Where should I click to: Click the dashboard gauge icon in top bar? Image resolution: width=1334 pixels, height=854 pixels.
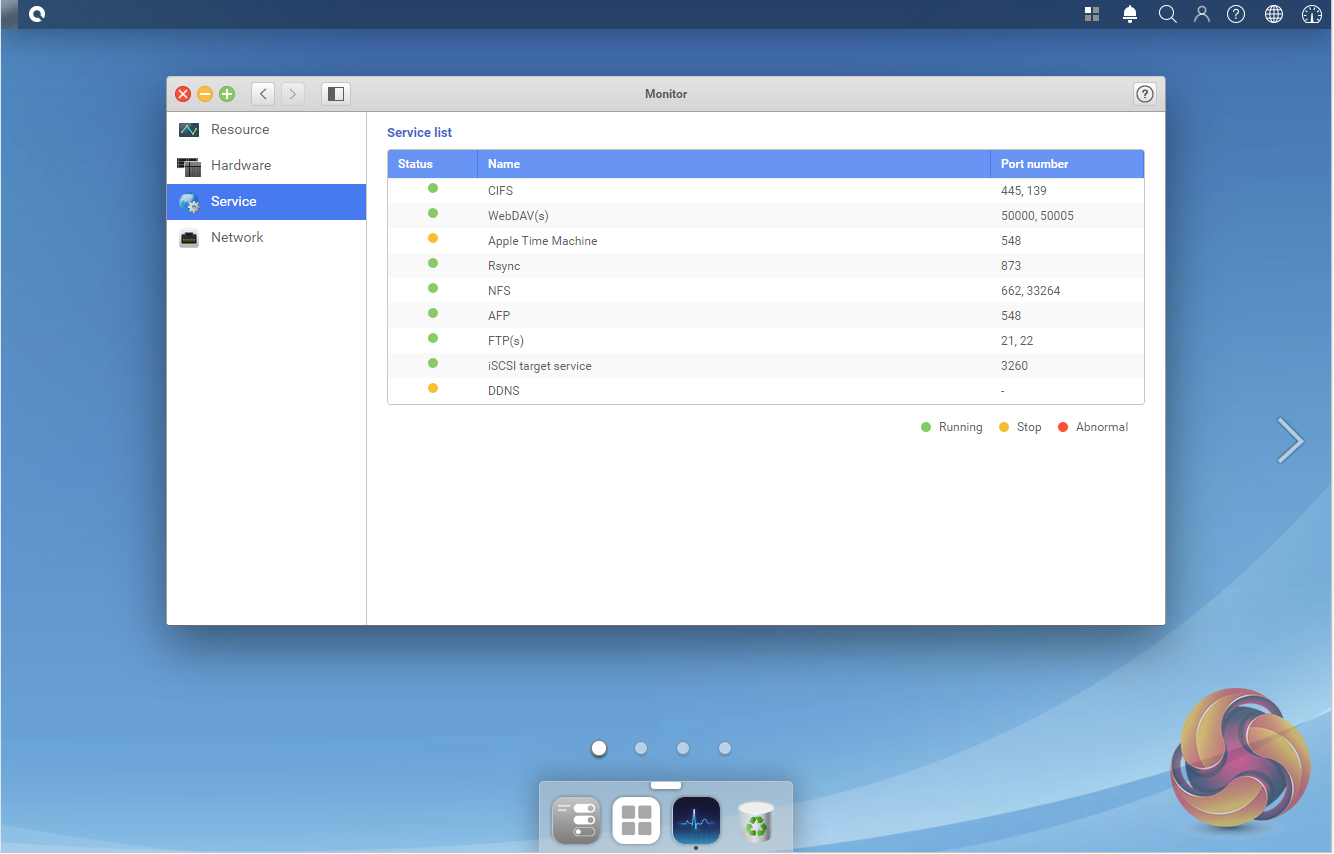[1312, 14]
